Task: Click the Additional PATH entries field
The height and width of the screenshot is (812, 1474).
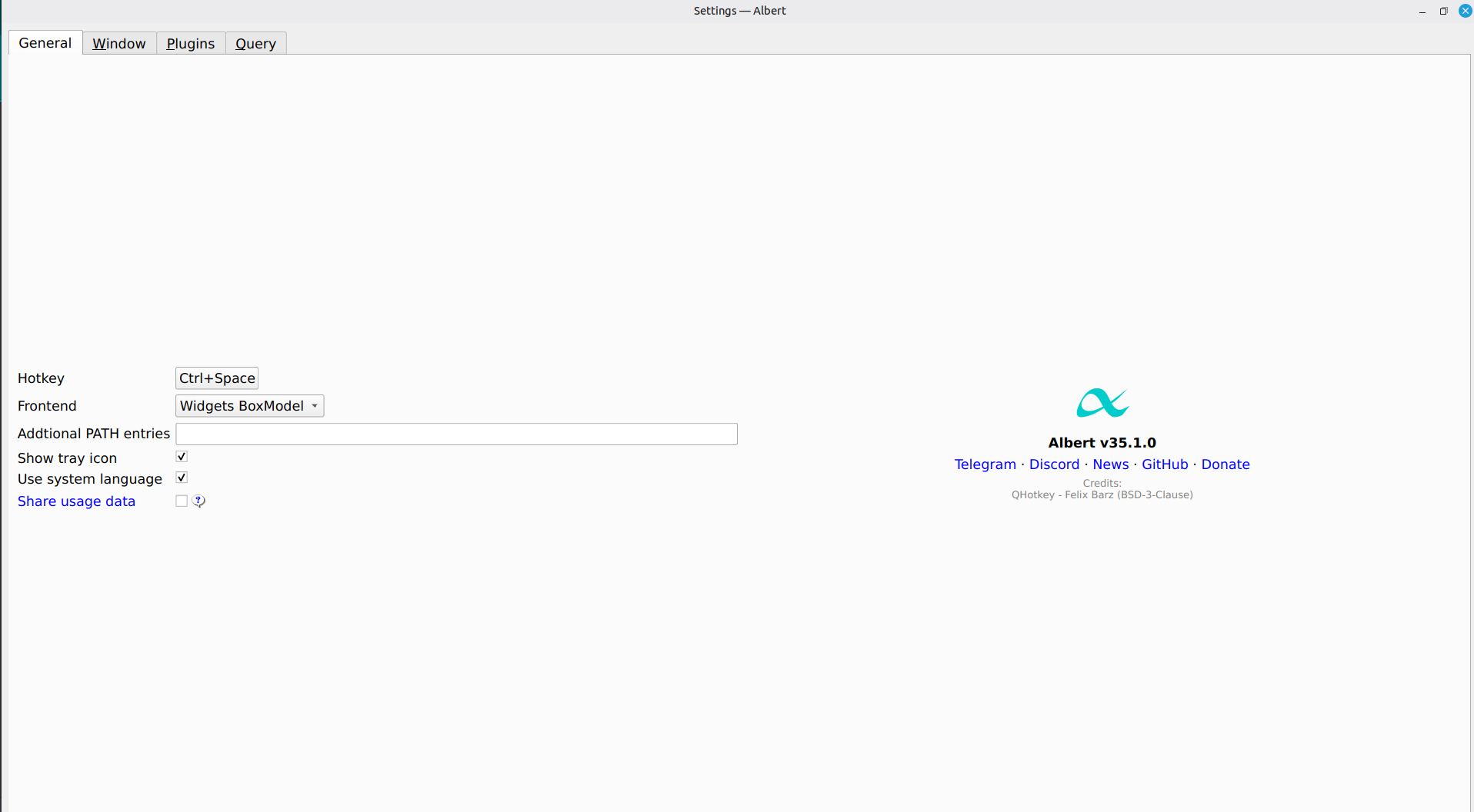Action: (x=456, y=434)
